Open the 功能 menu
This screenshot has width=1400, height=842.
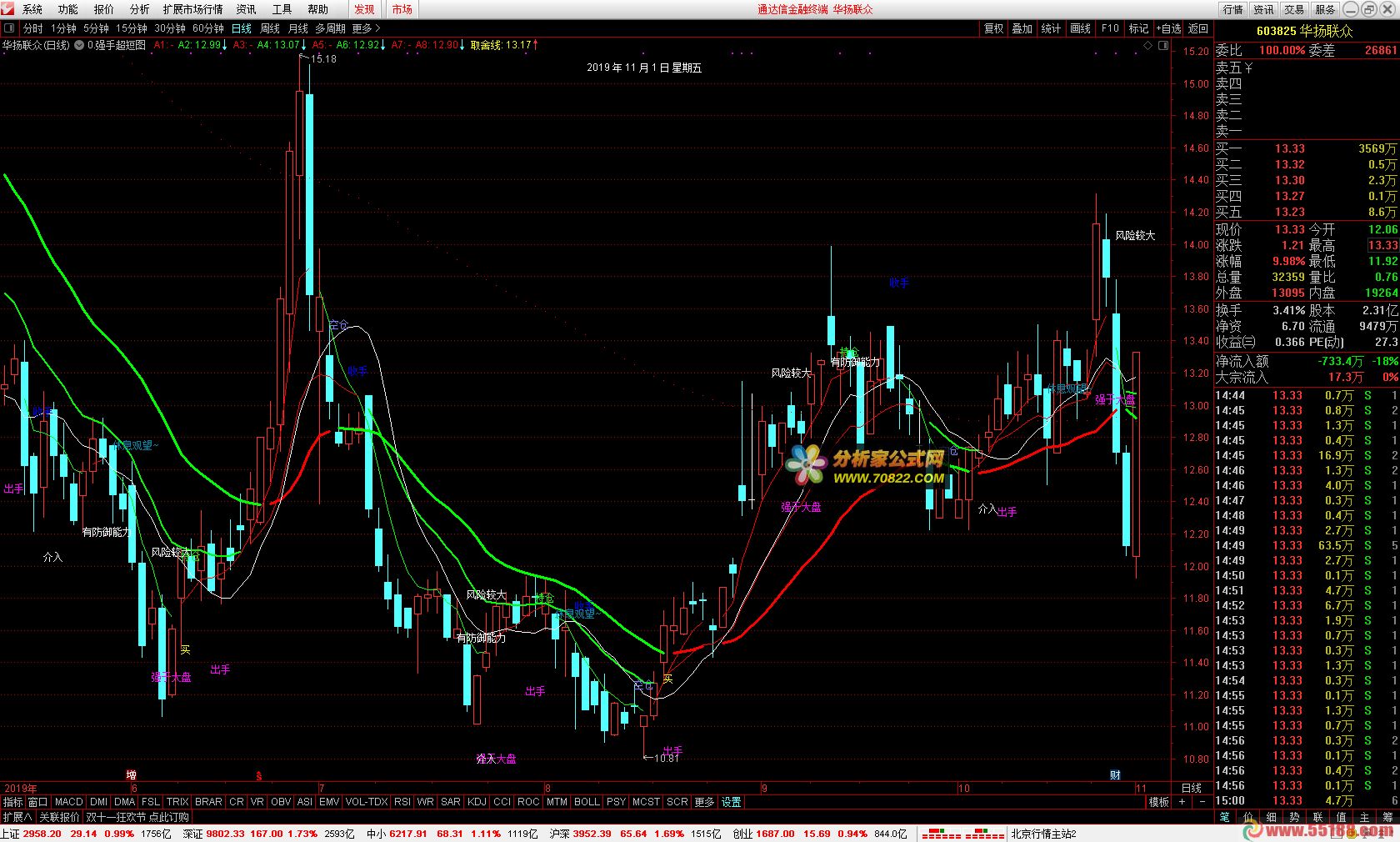click(x=68, y=9)
